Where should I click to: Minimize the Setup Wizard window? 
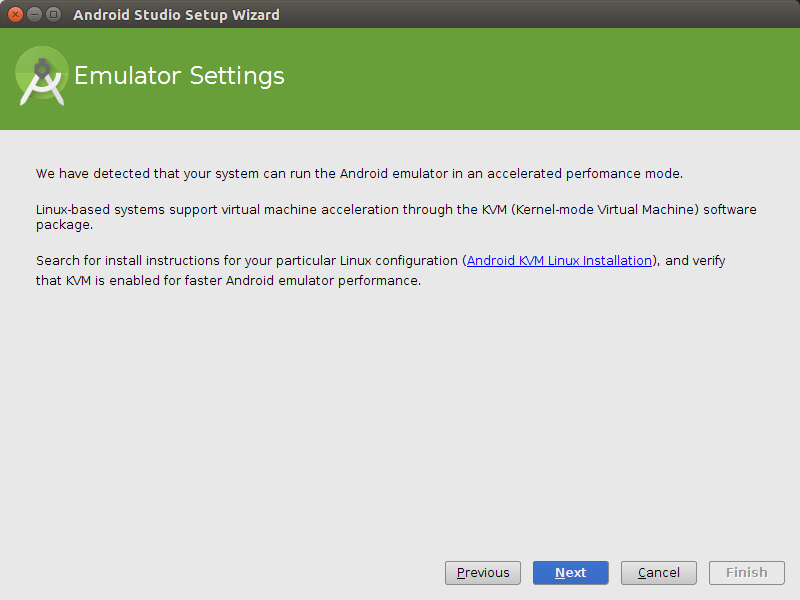click(34, 14)
